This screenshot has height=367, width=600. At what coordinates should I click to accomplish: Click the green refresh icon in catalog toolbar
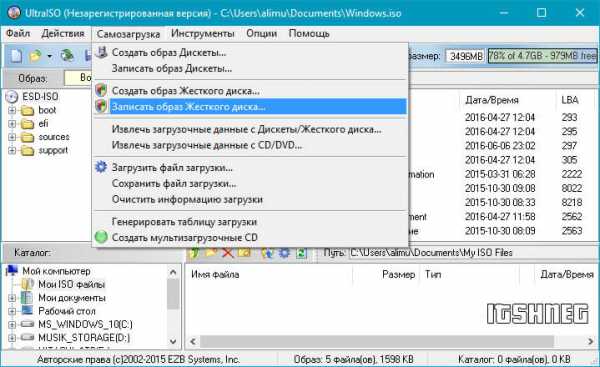(x=302, y=253)
